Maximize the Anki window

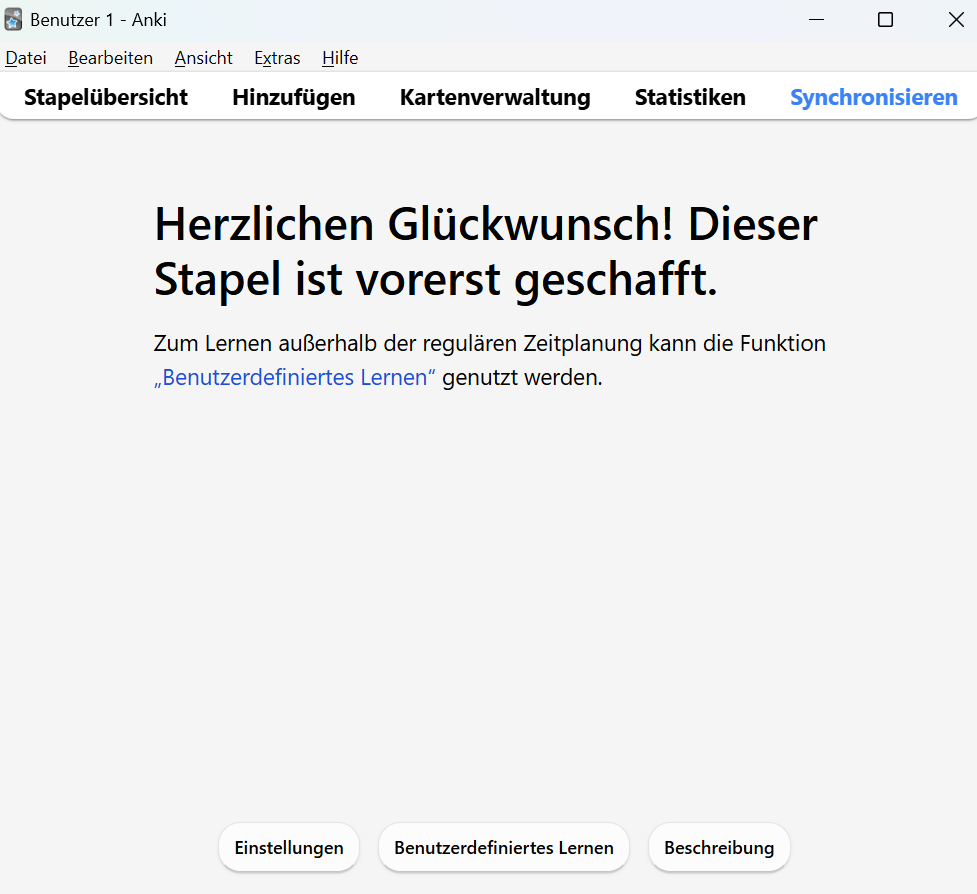[x=885, y=20]
